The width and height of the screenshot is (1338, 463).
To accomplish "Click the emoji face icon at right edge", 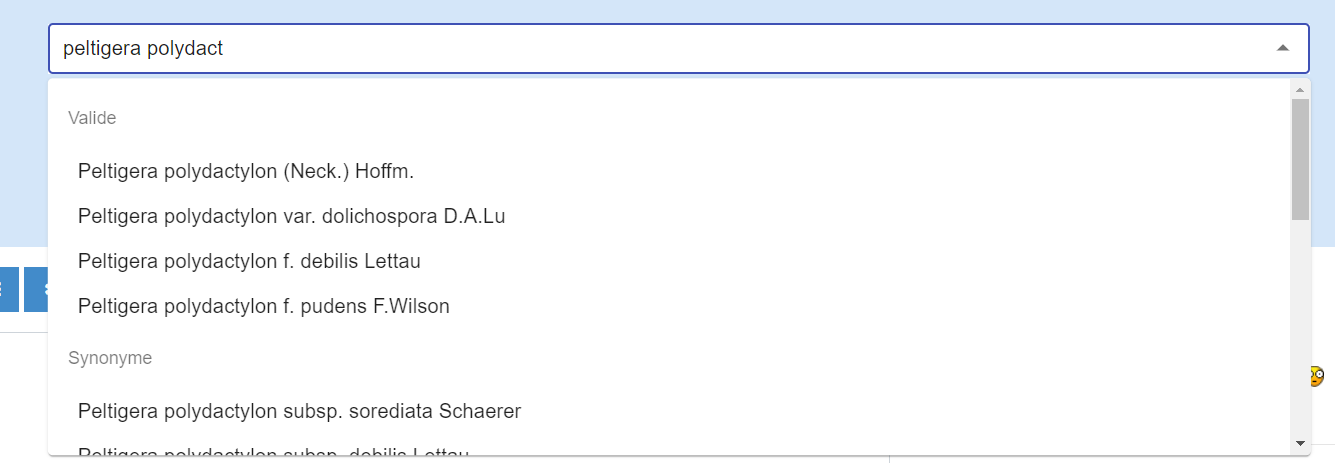I will [1316, 376].
